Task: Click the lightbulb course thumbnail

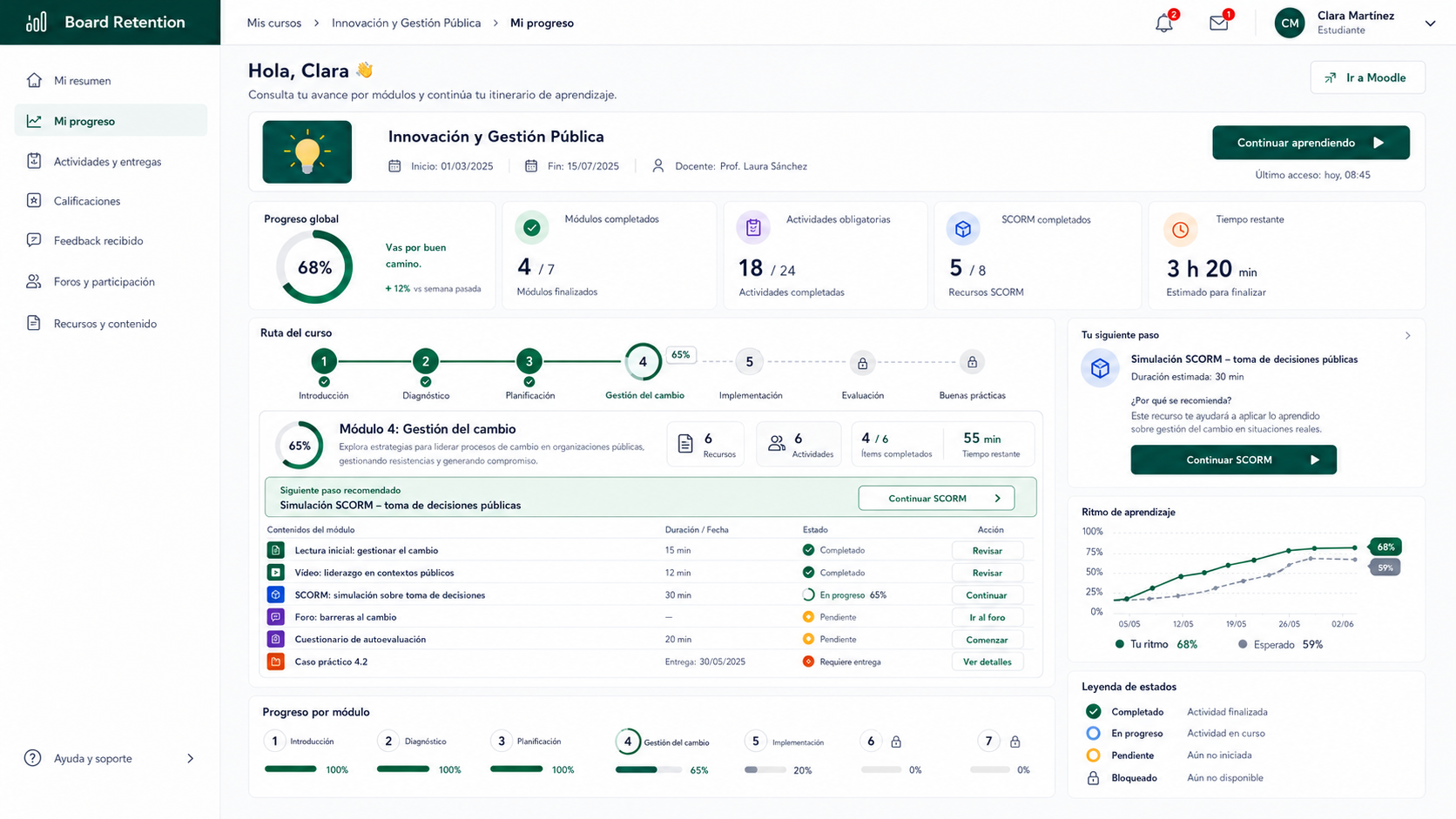Action: tap(307, 151)
